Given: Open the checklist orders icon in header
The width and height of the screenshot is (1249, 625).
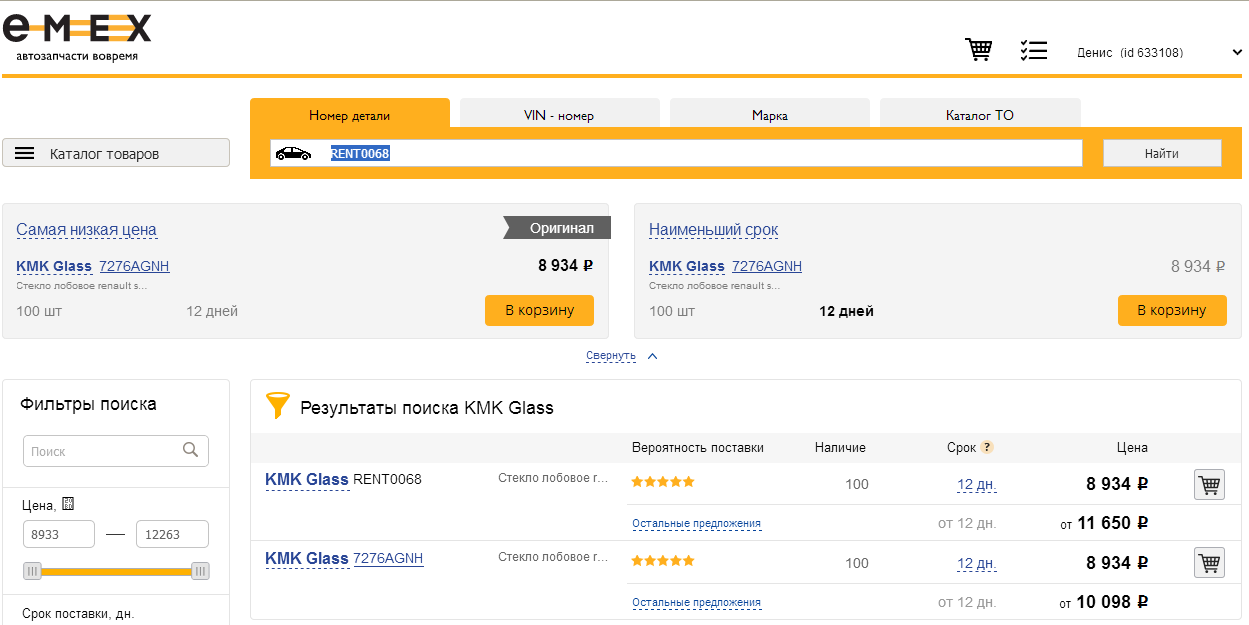Looking at the screenshot, I should (x=1033, y=50).
